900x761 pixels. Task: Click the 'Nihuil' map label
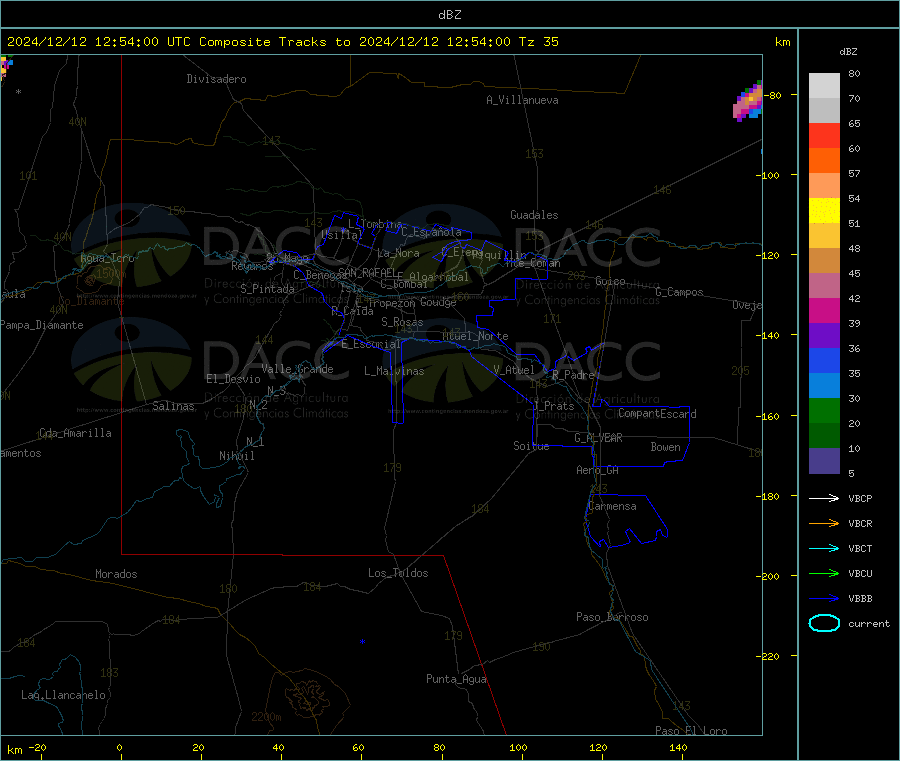[x=237, y=456]
